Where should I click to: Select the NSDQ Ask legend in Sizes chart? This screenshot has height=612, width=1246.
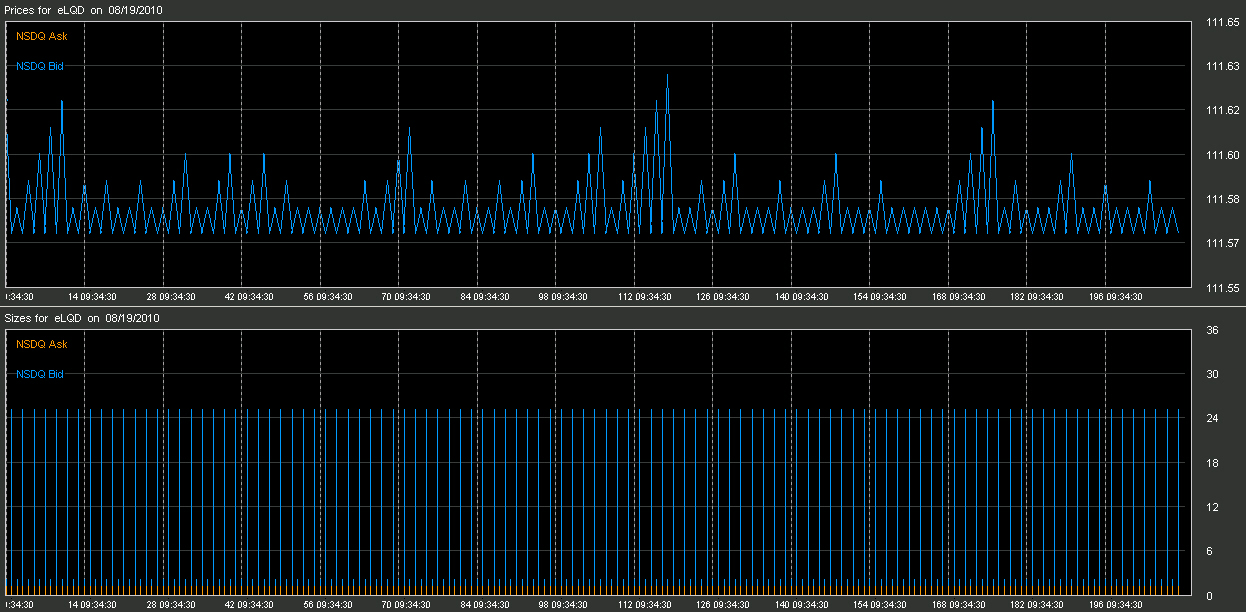(42, 344)
